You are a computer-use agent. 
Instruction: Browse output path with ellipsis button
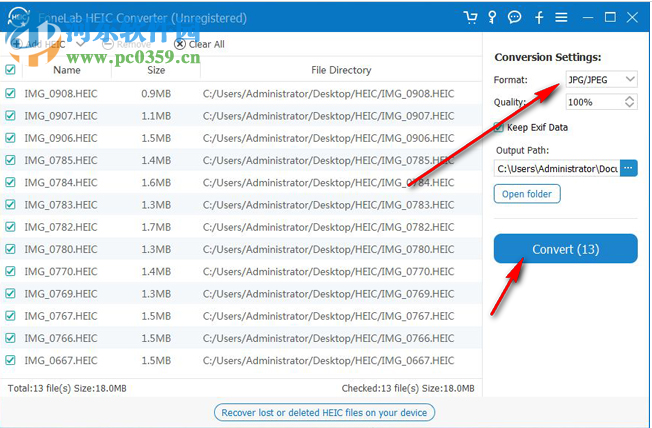pos(628,168)
